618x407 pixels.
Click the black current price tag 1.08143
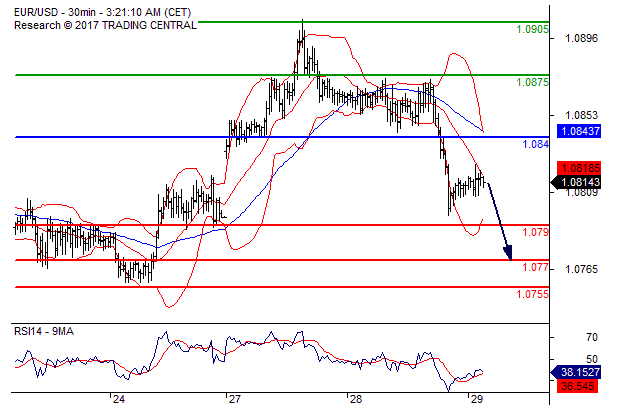pyautogui.click(x=576, y=182)
